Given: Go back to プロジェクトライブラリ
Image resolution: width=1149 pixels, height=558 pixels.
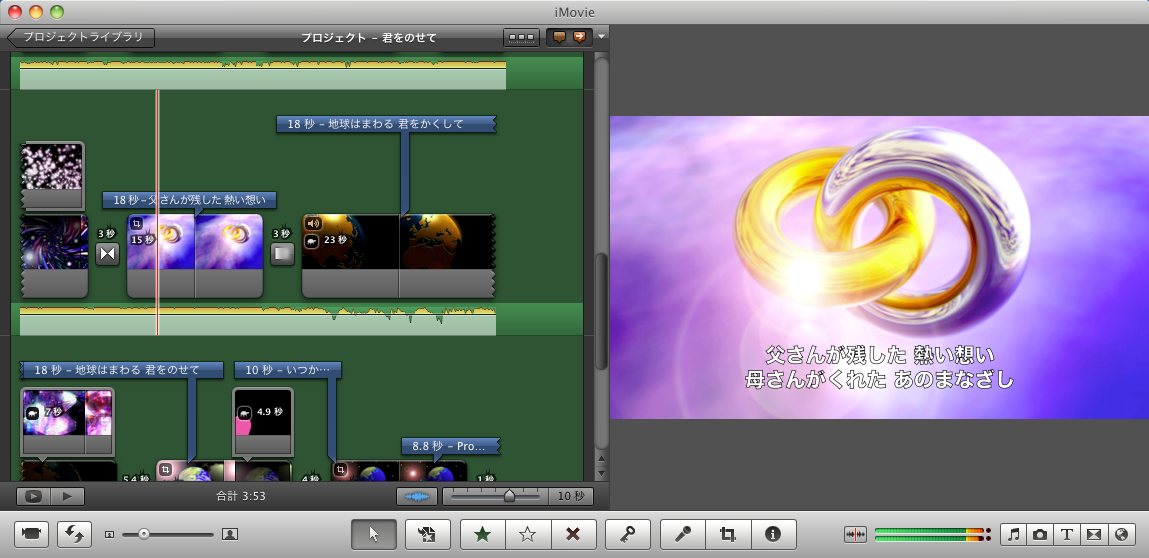Looking at the screenshot, I should [x=81, y=37].
